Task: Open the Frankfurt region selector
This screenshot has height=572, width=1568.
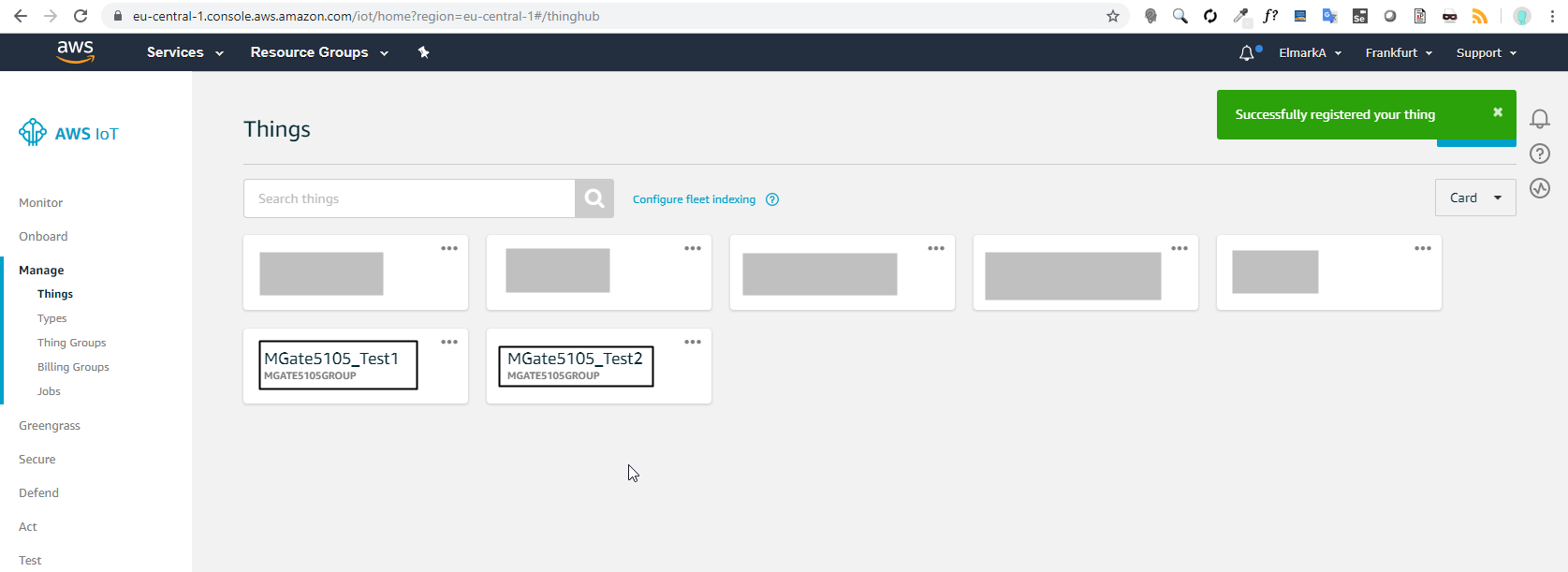Action: tap(1399, 53)
